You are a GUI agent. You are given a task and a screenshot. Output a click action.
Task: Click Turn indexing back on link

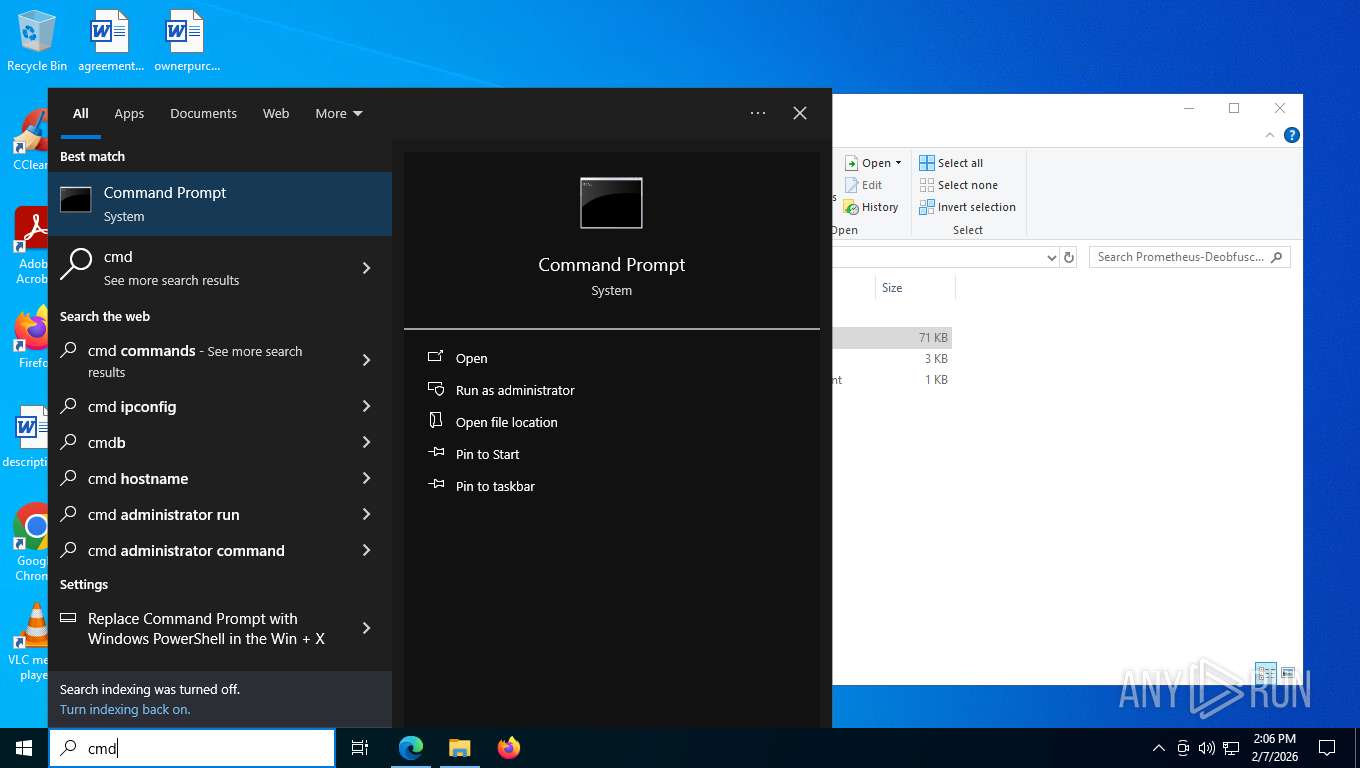pos(125,709)
